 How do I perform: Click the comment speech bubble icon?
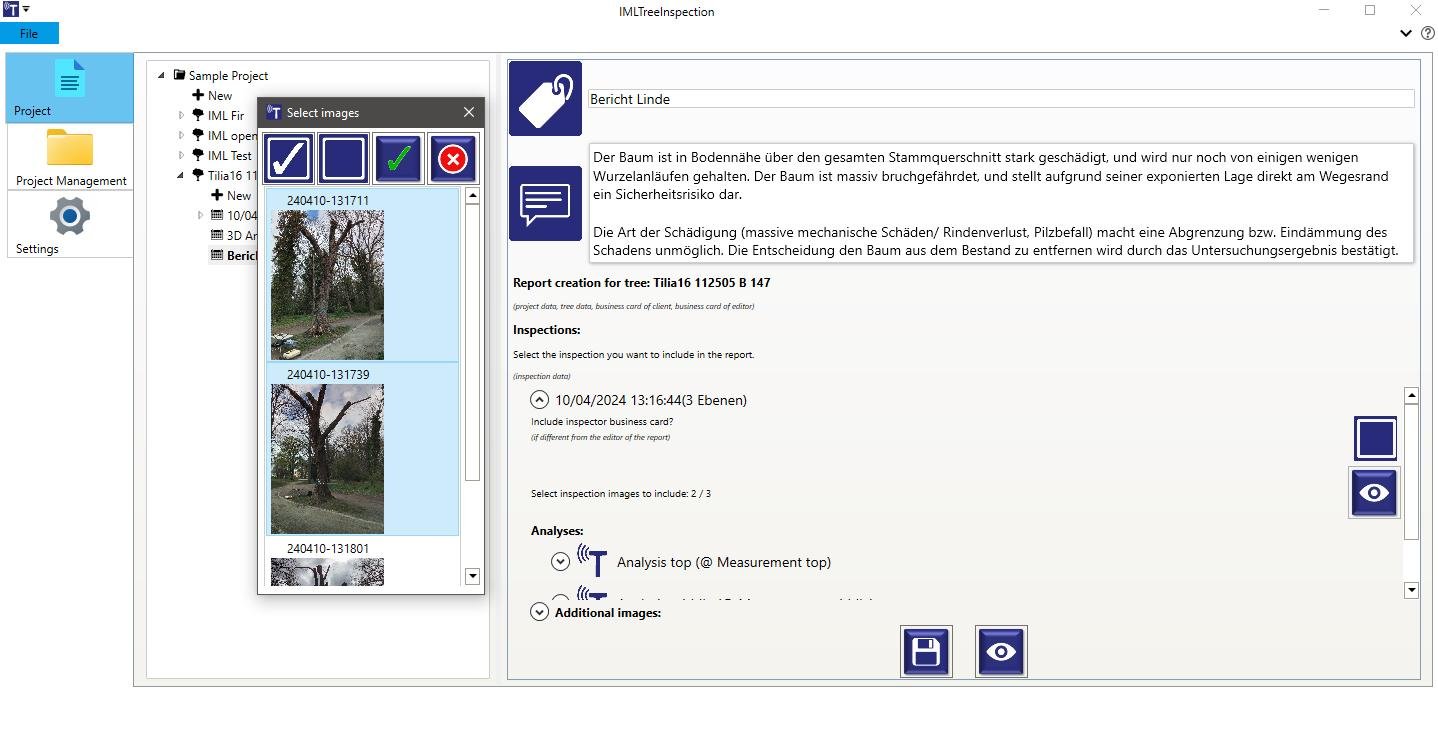[545, 203]
